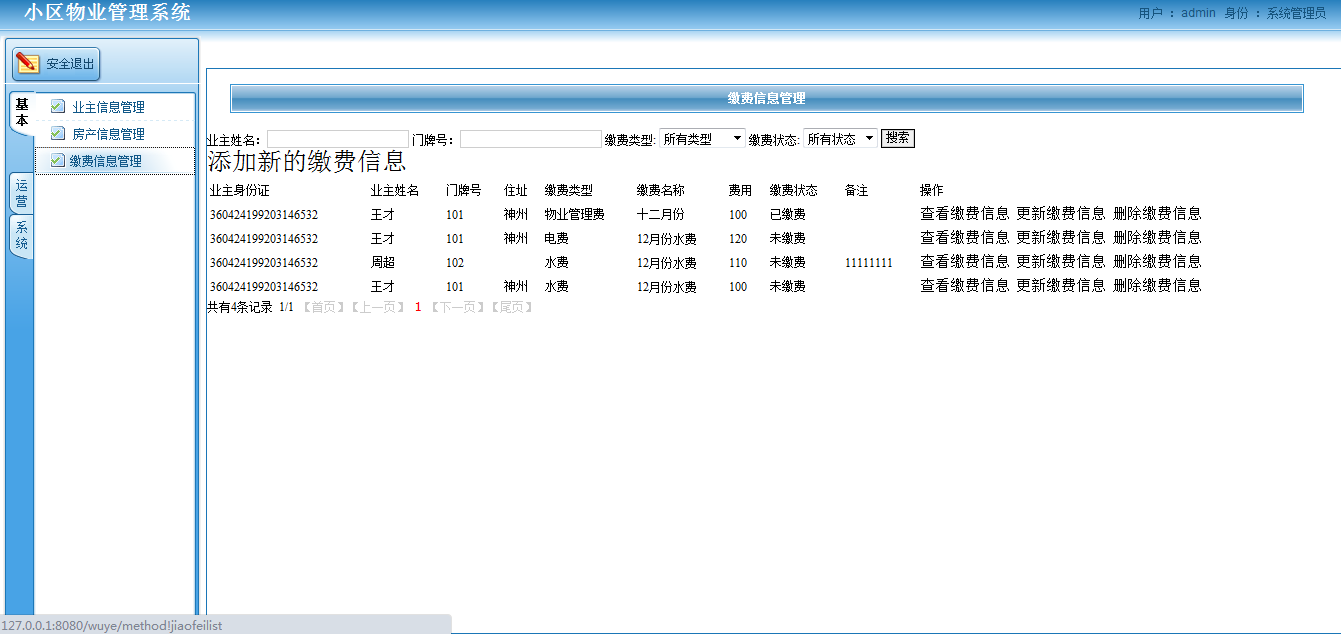Update payment info for fee 100 水费 row
This screenshot has height=634, width=1341.
click(1061, 286)
